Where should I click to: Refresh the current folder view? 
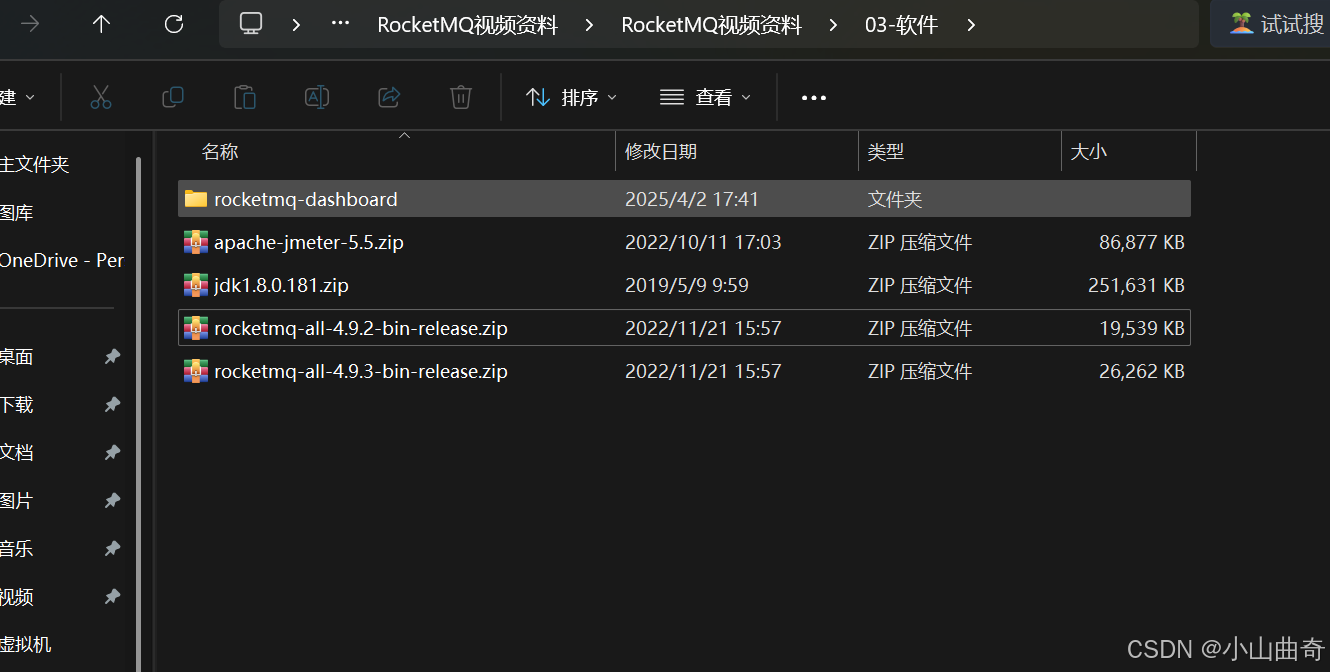pos(174,24)
